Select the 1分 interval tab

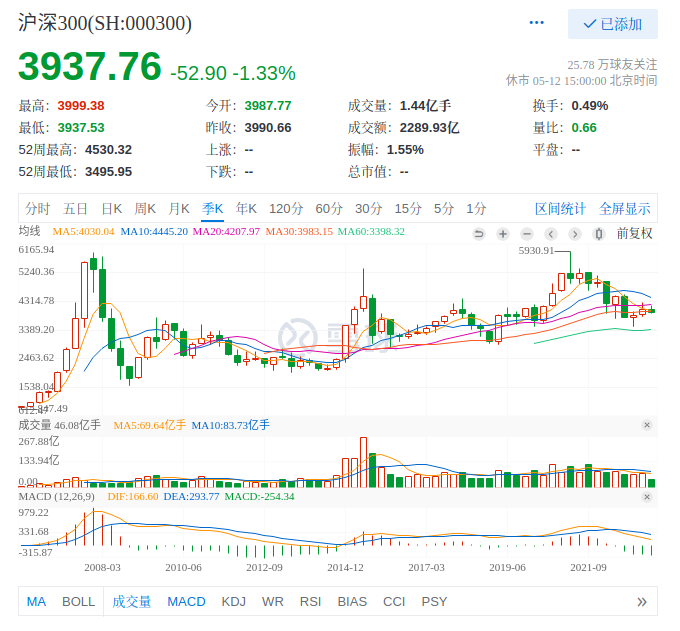click(x=476, y=209)
